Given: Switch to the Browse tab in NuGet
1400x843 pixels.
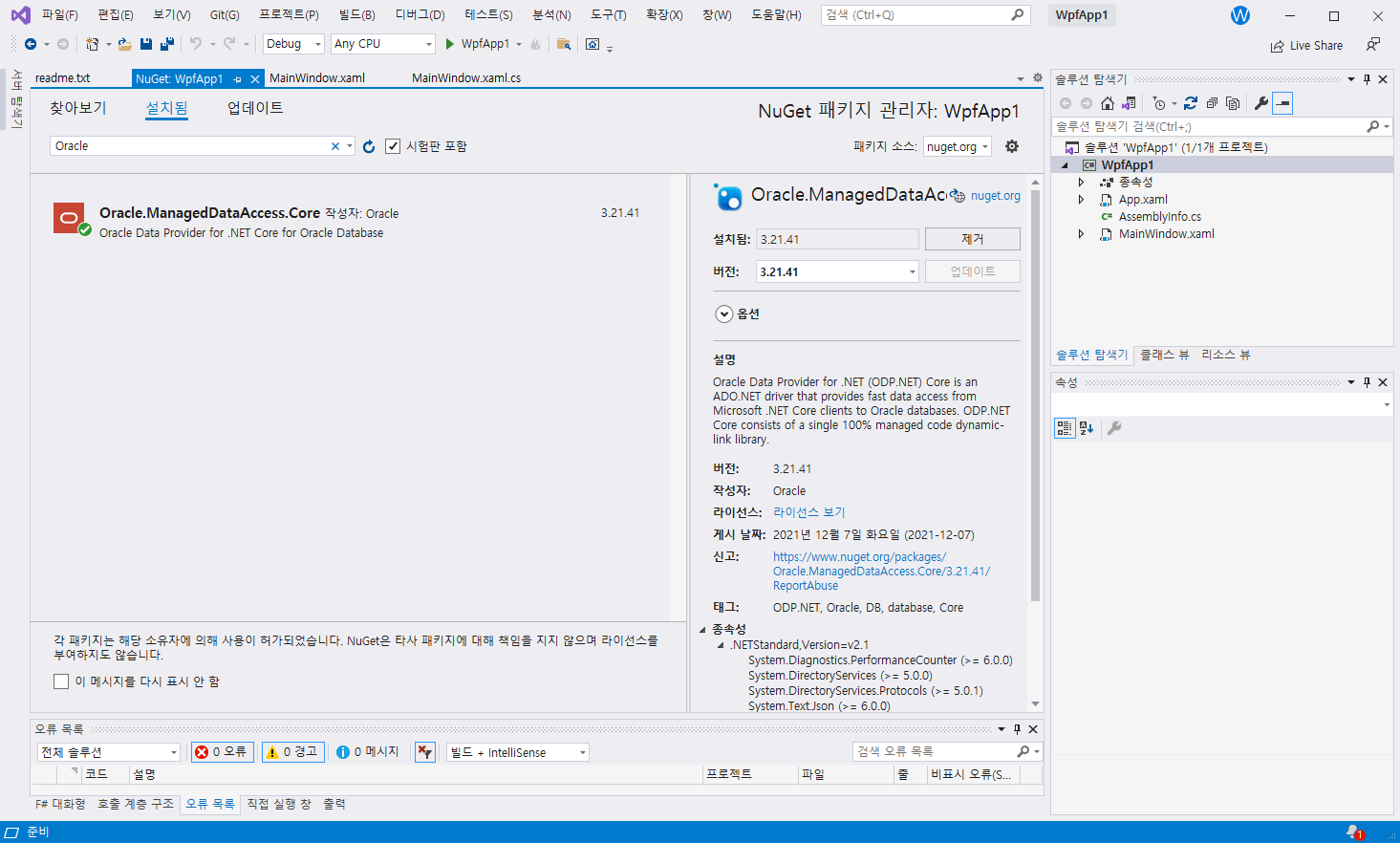Looking at the screenshot, I should tap(78, 108).
